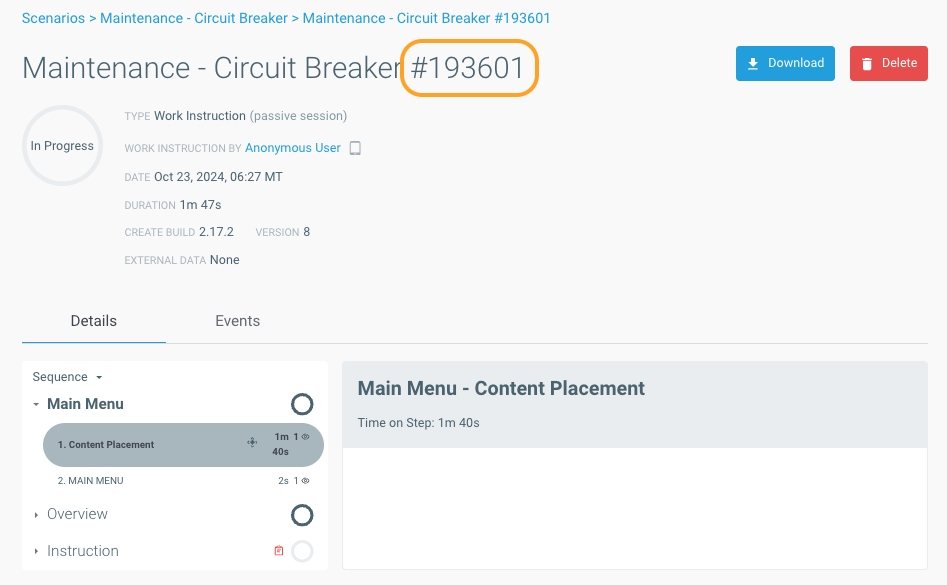Click the device icon beside Anonymous User
This screenshot has width=947, height=585.
pyautogui.click(x=356, y=147)
